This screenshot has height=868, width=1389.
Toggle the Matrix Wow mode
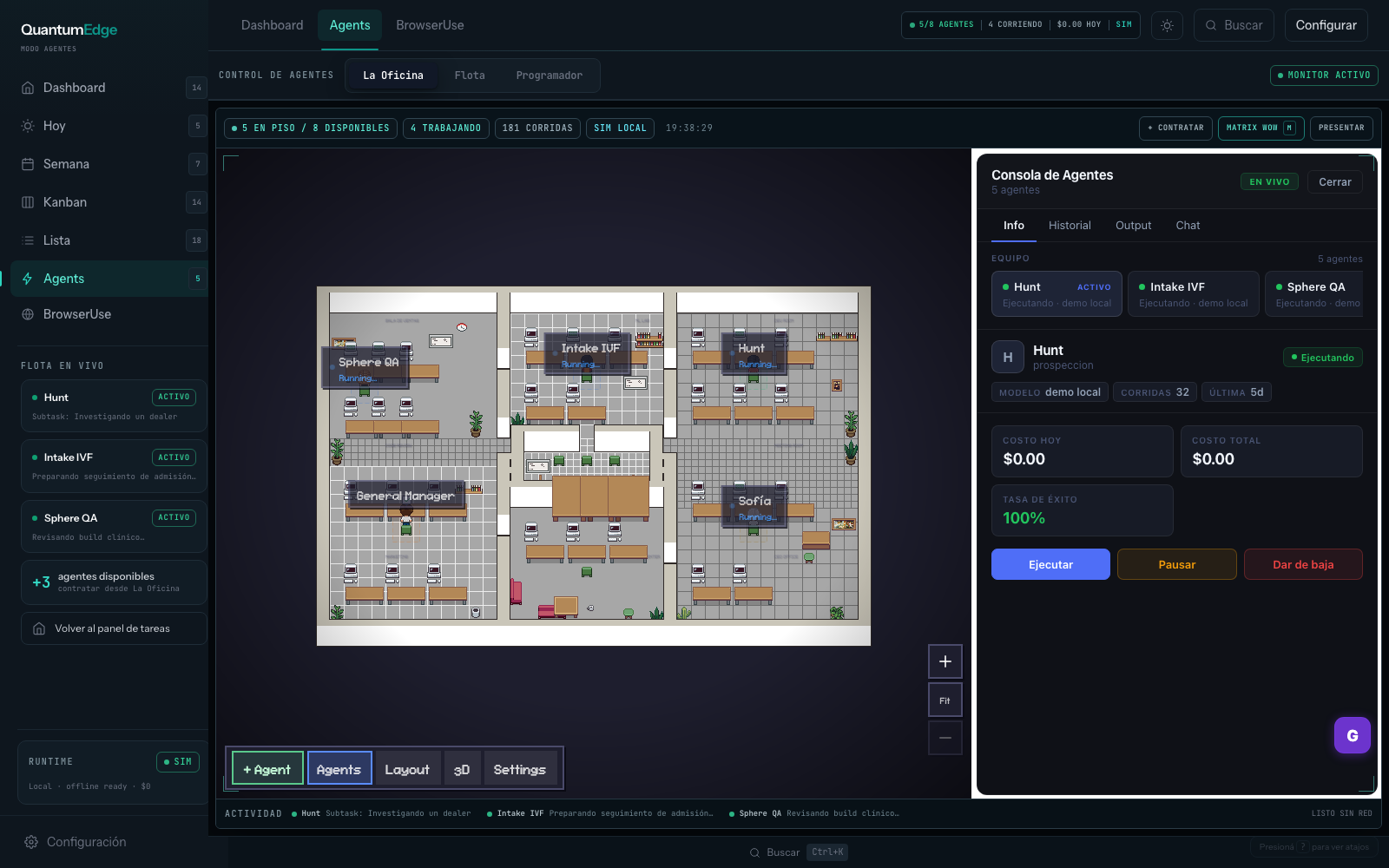[x=1261, y=128]
